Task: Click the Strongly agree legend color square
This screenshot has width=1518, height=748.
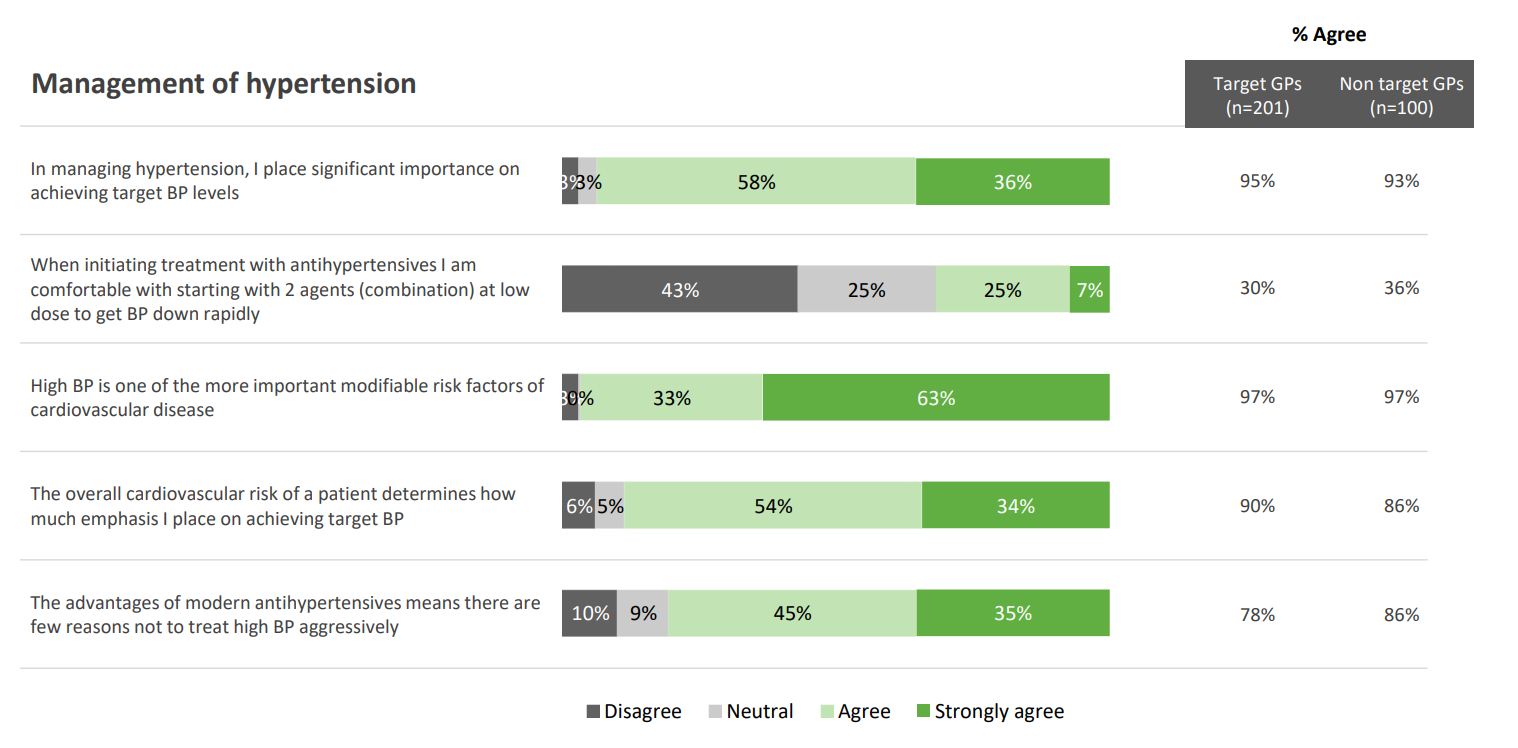Action: coord(923,712)
